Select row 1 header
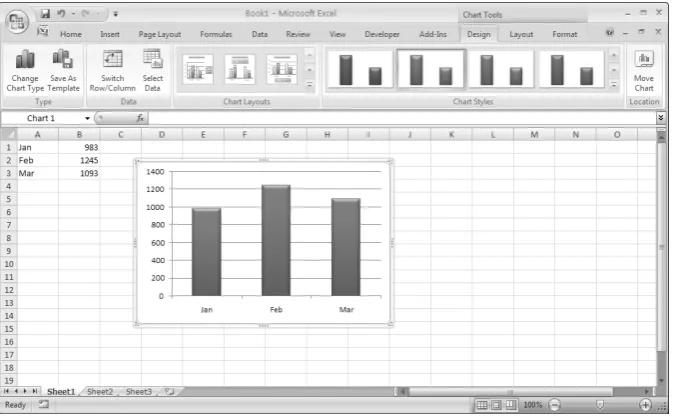This screenshot has width=673, height=416. tap(9, 148)
